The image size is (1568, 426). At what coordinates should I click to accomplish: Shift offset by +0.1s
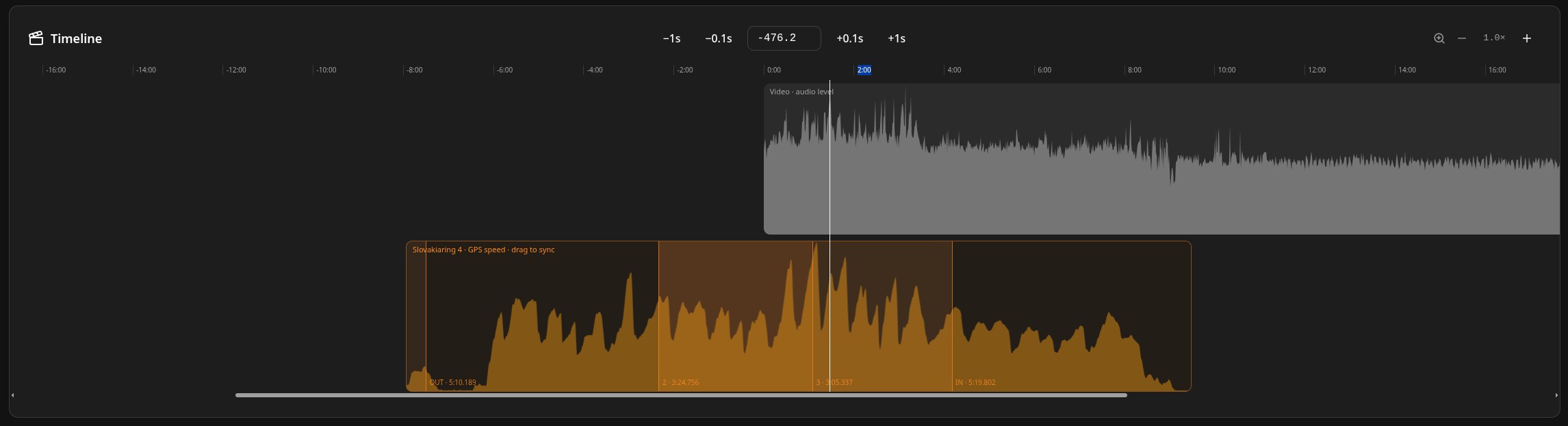click(x=849, y=38)
